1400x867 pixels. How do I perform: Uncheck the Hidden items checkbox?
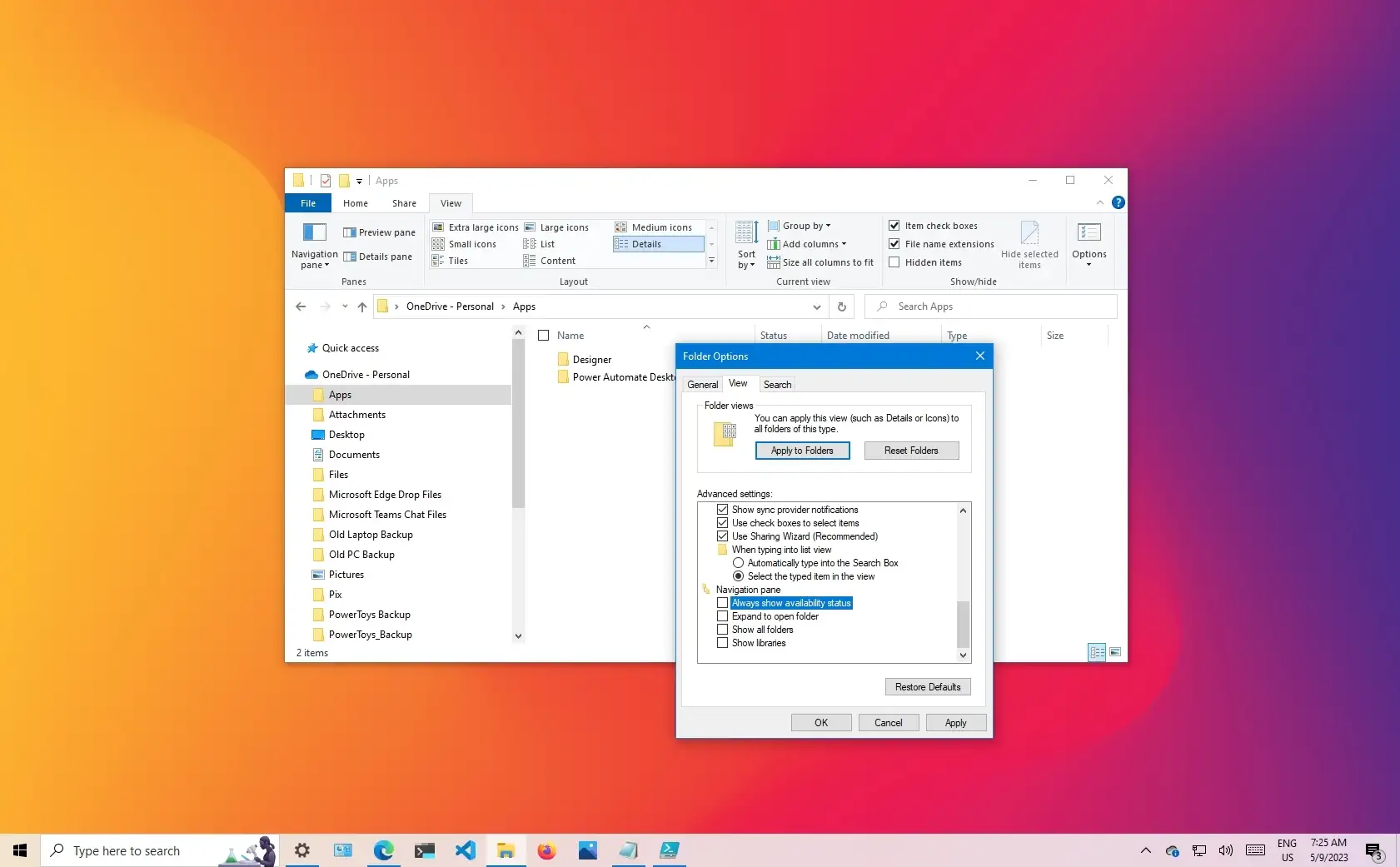pos(894,262)
